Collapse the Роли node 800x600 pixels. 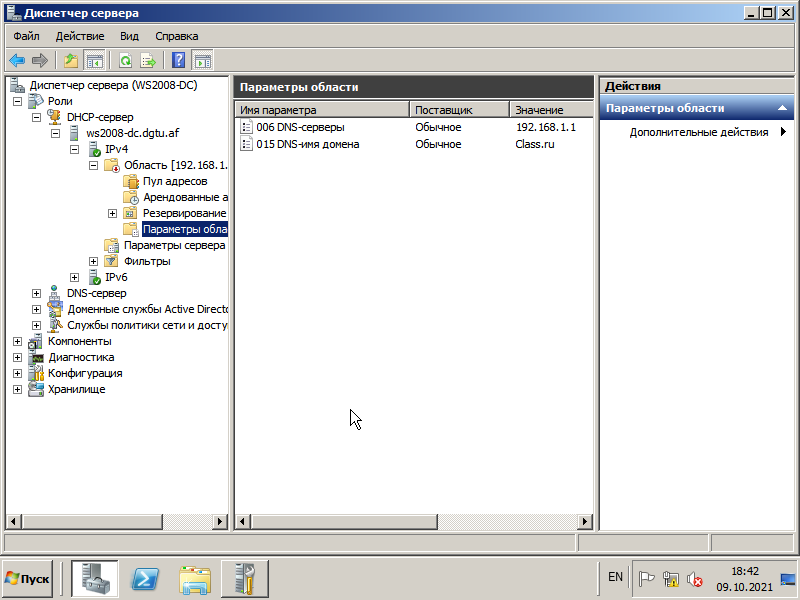[x=17, y=101]
